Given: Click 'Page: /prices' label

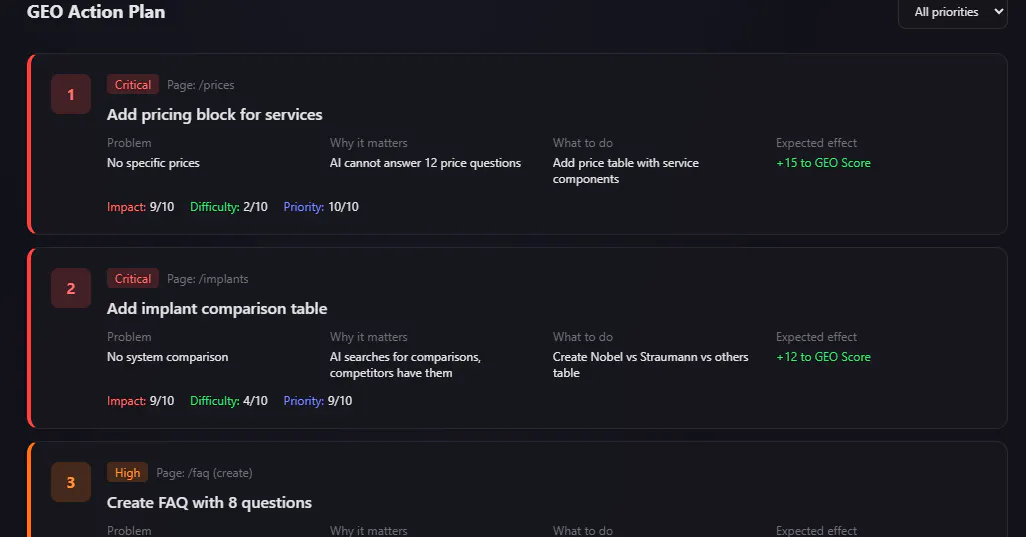Looking at the screenshot, I should [x=200, y=85].
